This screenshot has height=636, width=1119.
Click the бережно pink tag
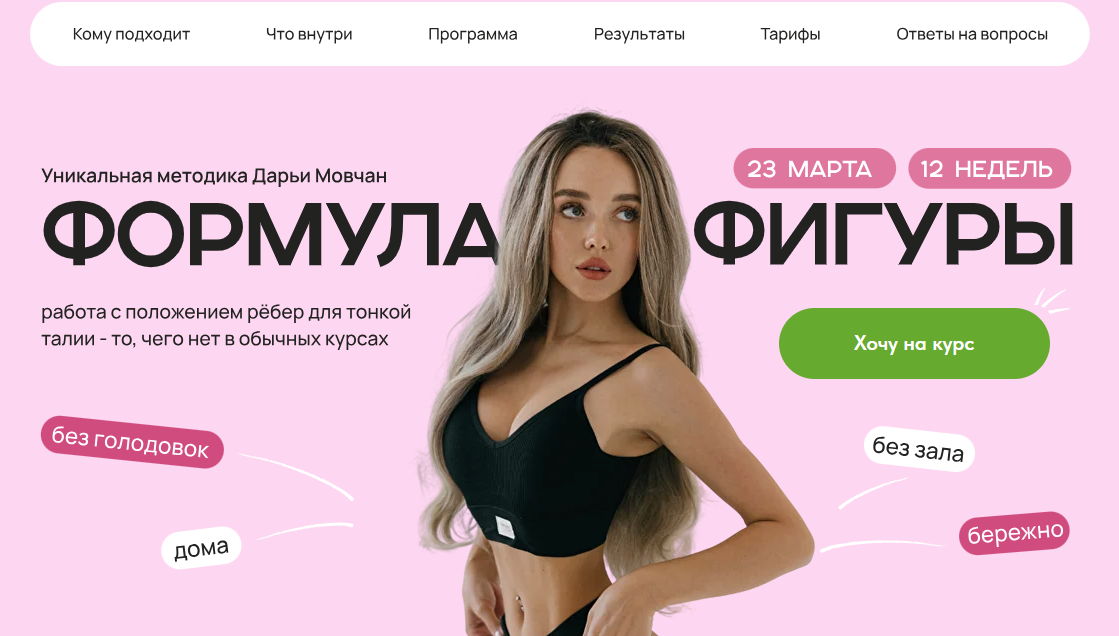tap(1014, 532)
